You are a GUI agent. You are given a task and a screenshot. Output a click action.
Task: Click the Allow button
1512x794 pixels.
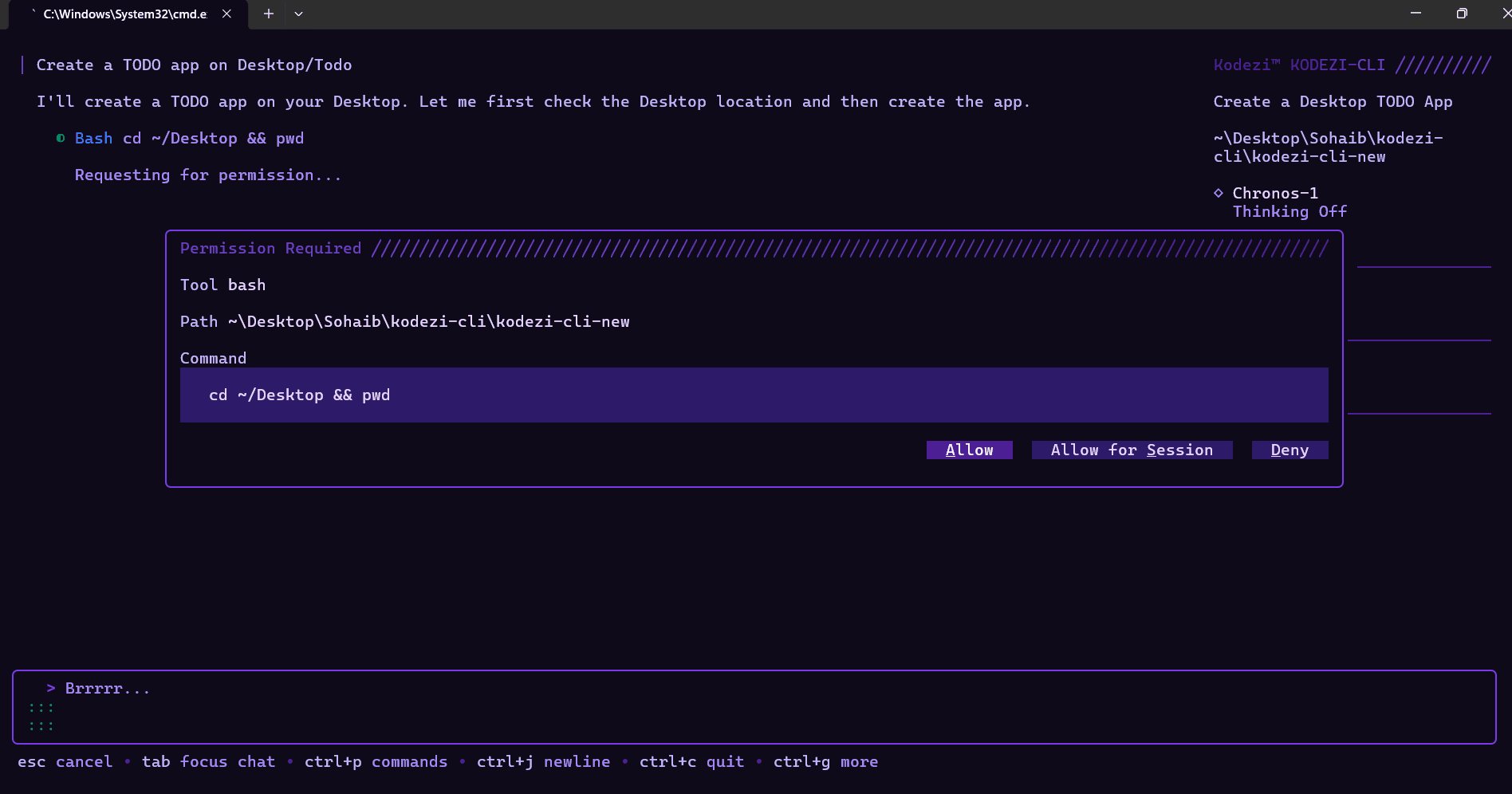(x=969, y=450)
